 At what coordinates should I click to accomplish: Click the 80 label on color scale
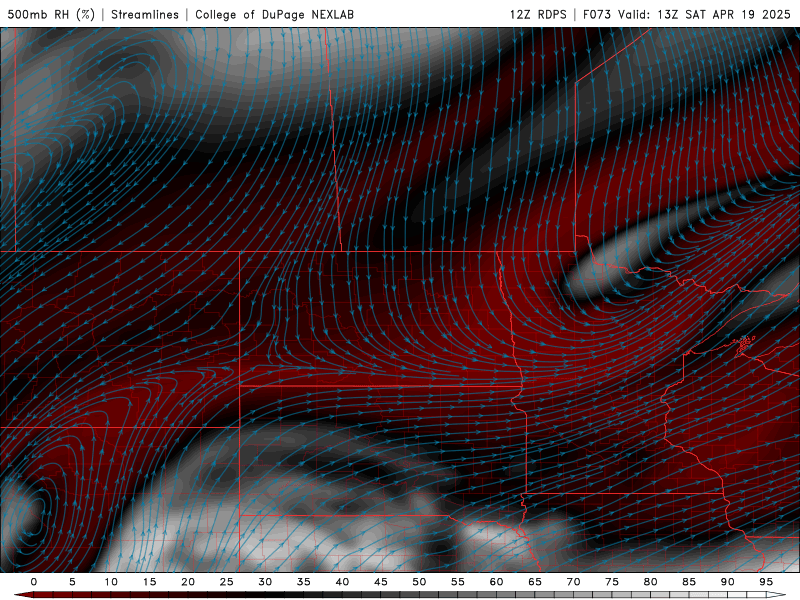tap(651, 582)
